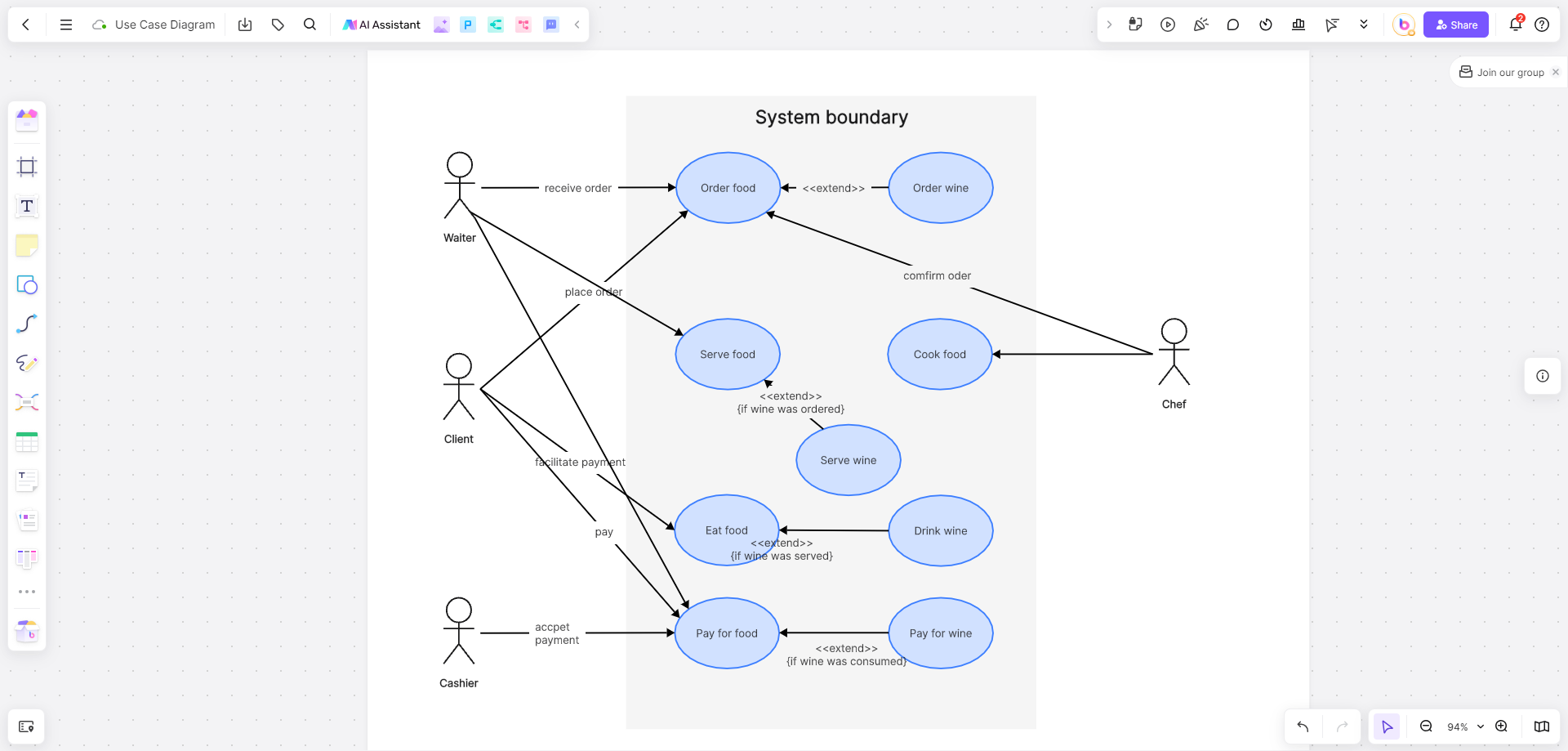Open the hamburger main menu
The height and width of the screenshot is (751, 1568).
(x=66, y=25)
